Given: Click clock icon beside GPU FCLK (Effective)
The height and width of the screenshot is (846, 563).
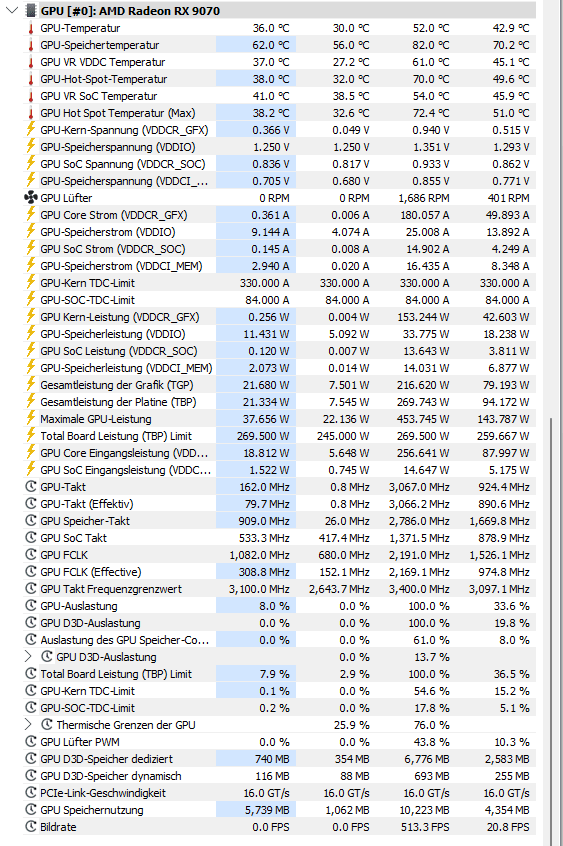Looking at the screenshot, I should coord(31,572).
